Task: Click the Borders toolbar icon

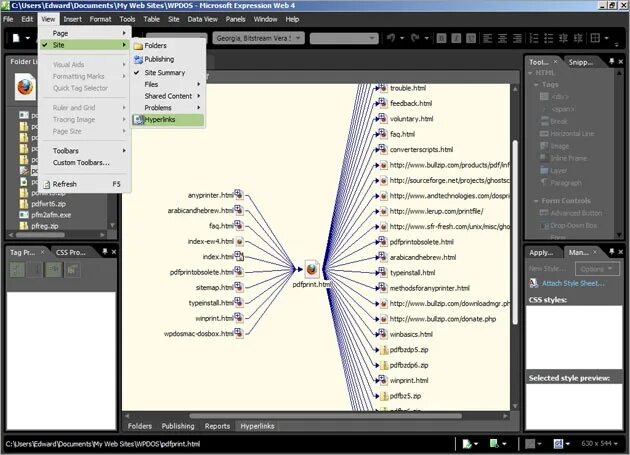Action: pyautogui.click(x=595, y=38)
